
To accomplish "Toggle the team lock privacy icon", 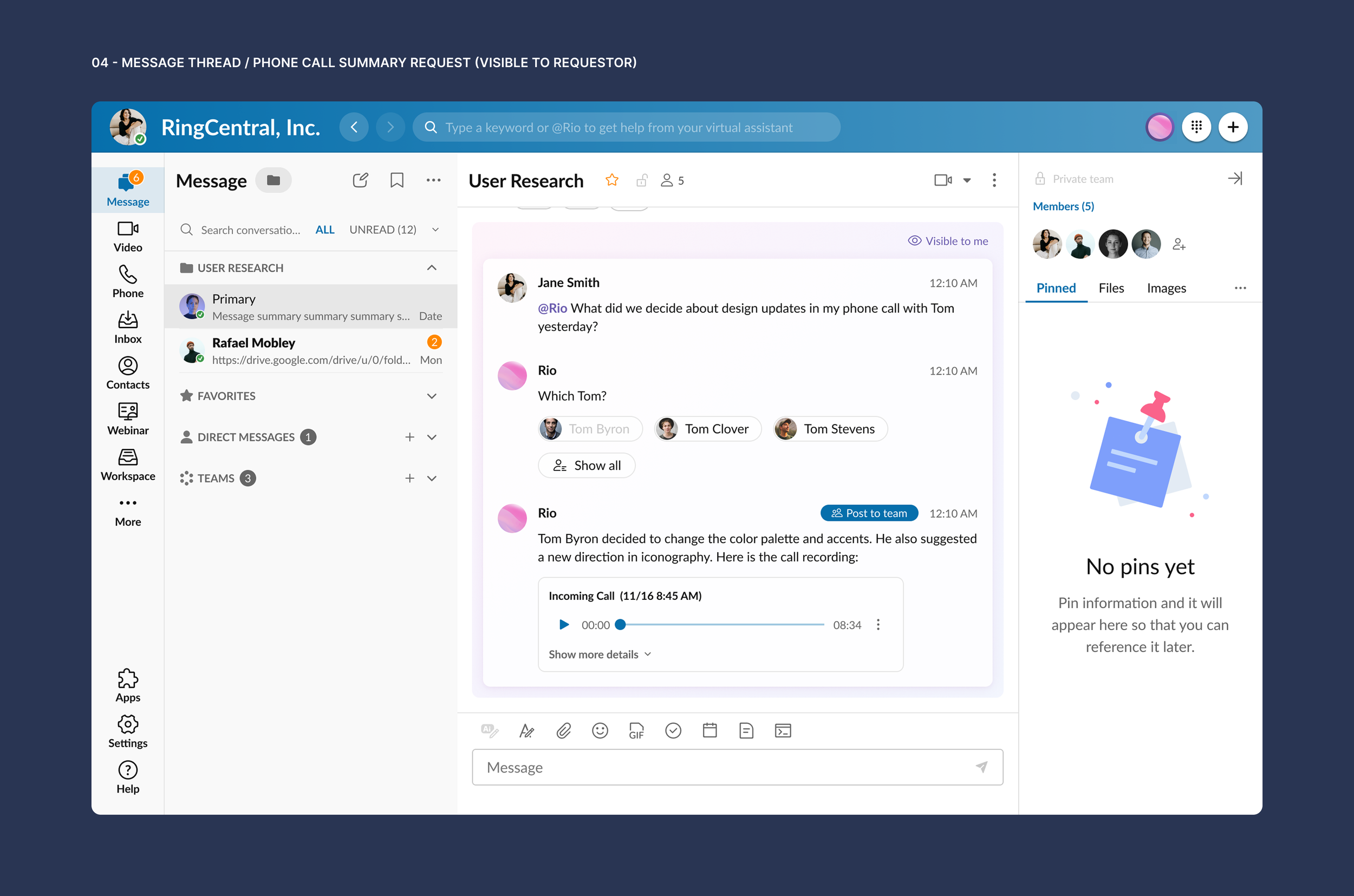I will tap(642, 181).
